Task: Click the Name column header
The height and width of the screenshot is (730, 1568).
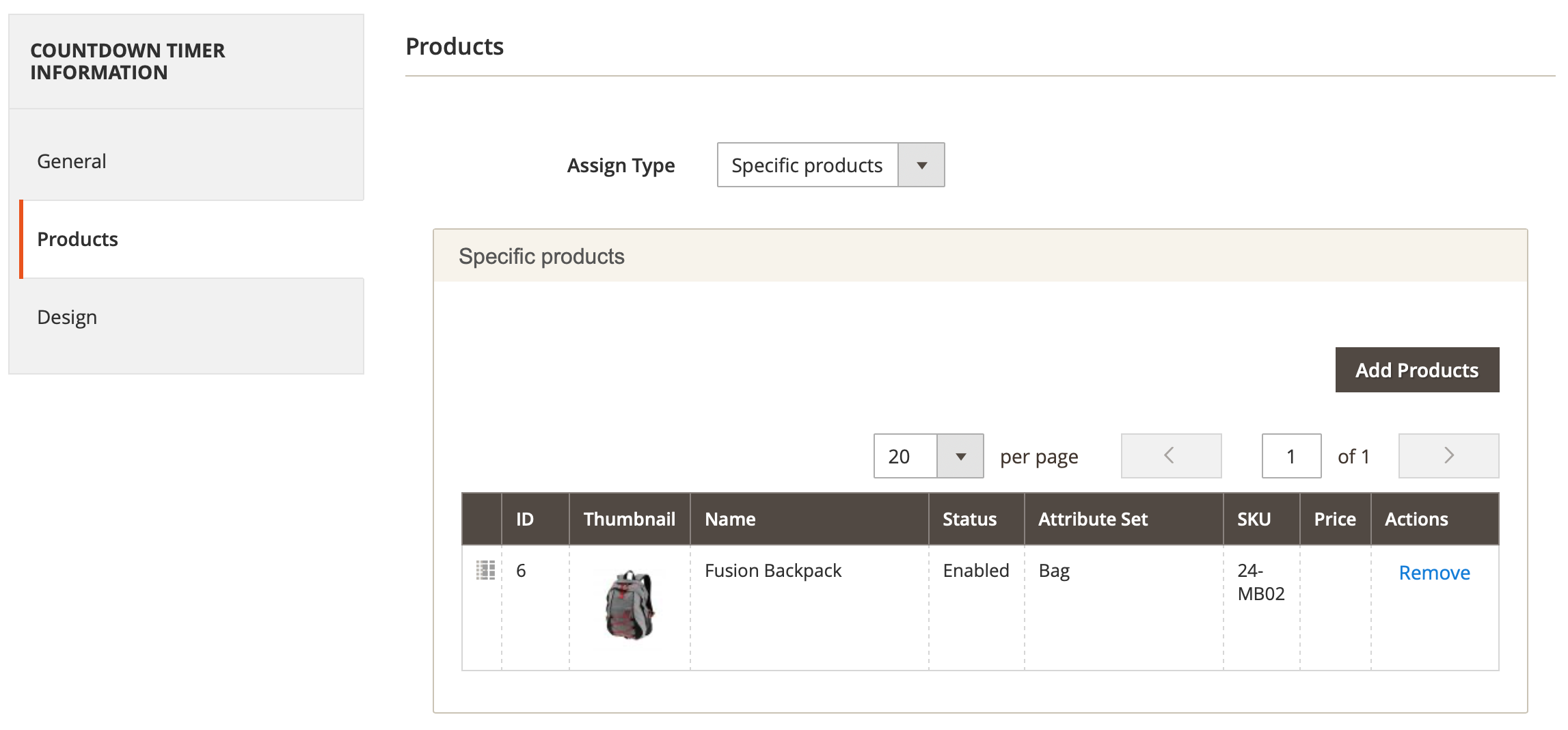Action: (809, 519)
